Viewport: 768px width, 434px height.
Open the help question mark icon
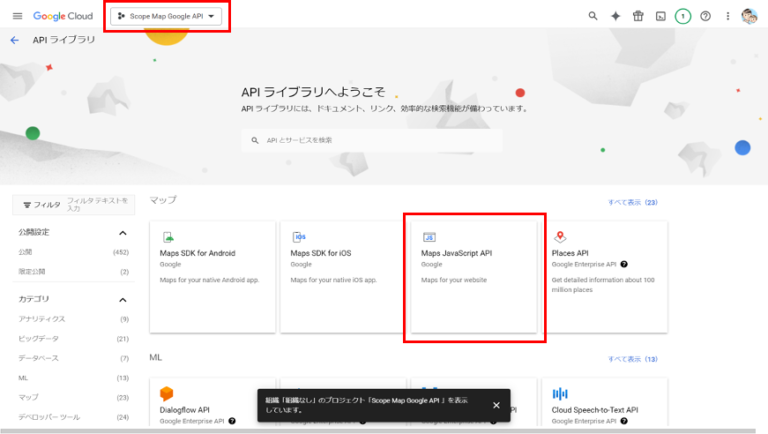[x=705, y=16]
